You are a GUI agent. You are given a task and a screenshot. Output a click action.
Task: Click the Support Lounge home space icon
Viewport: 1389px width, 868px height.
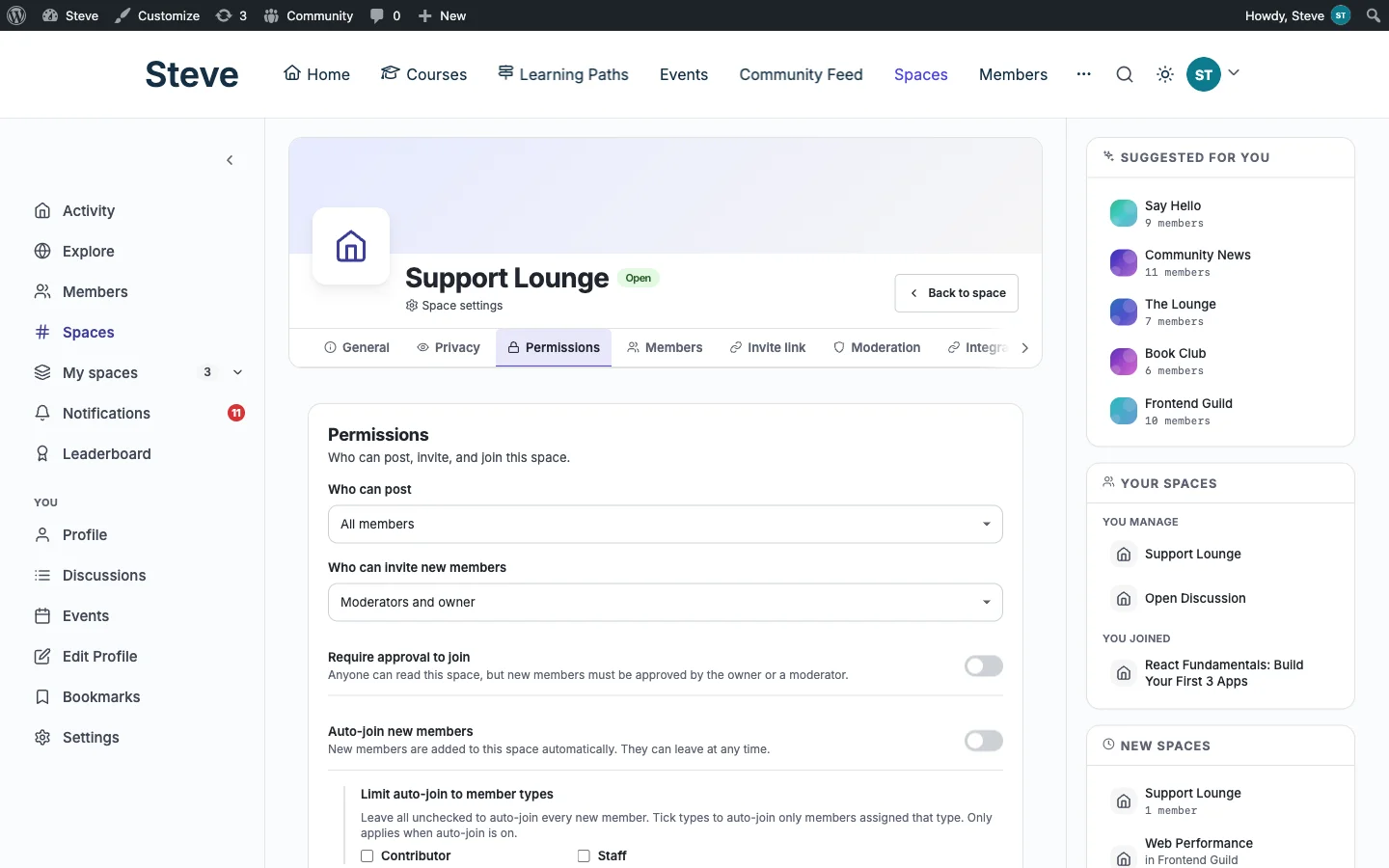pos(351,246)
